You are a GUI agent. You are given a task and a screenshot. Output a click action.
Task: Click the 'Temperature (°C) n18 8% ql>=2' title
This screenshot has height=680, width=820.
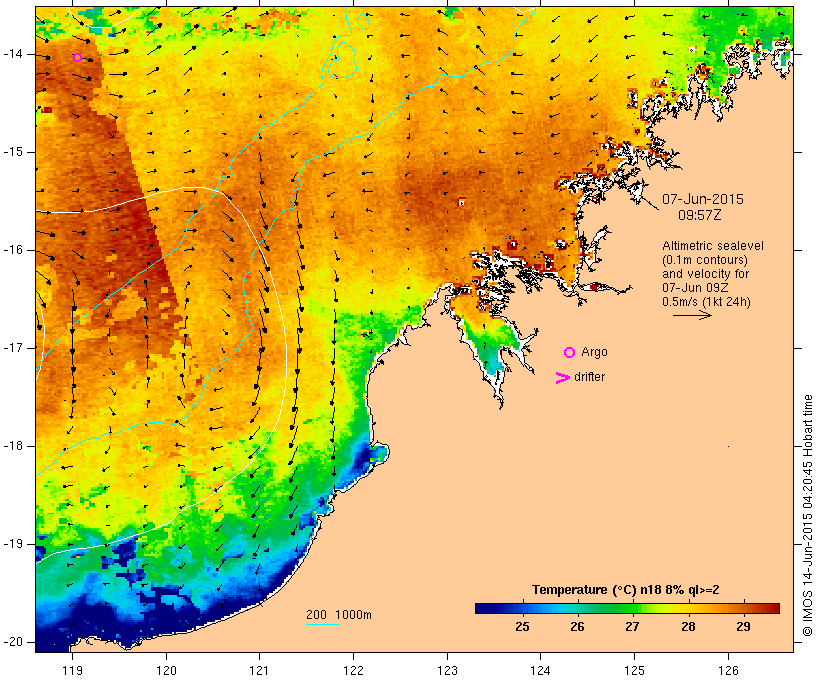(625, 590)
